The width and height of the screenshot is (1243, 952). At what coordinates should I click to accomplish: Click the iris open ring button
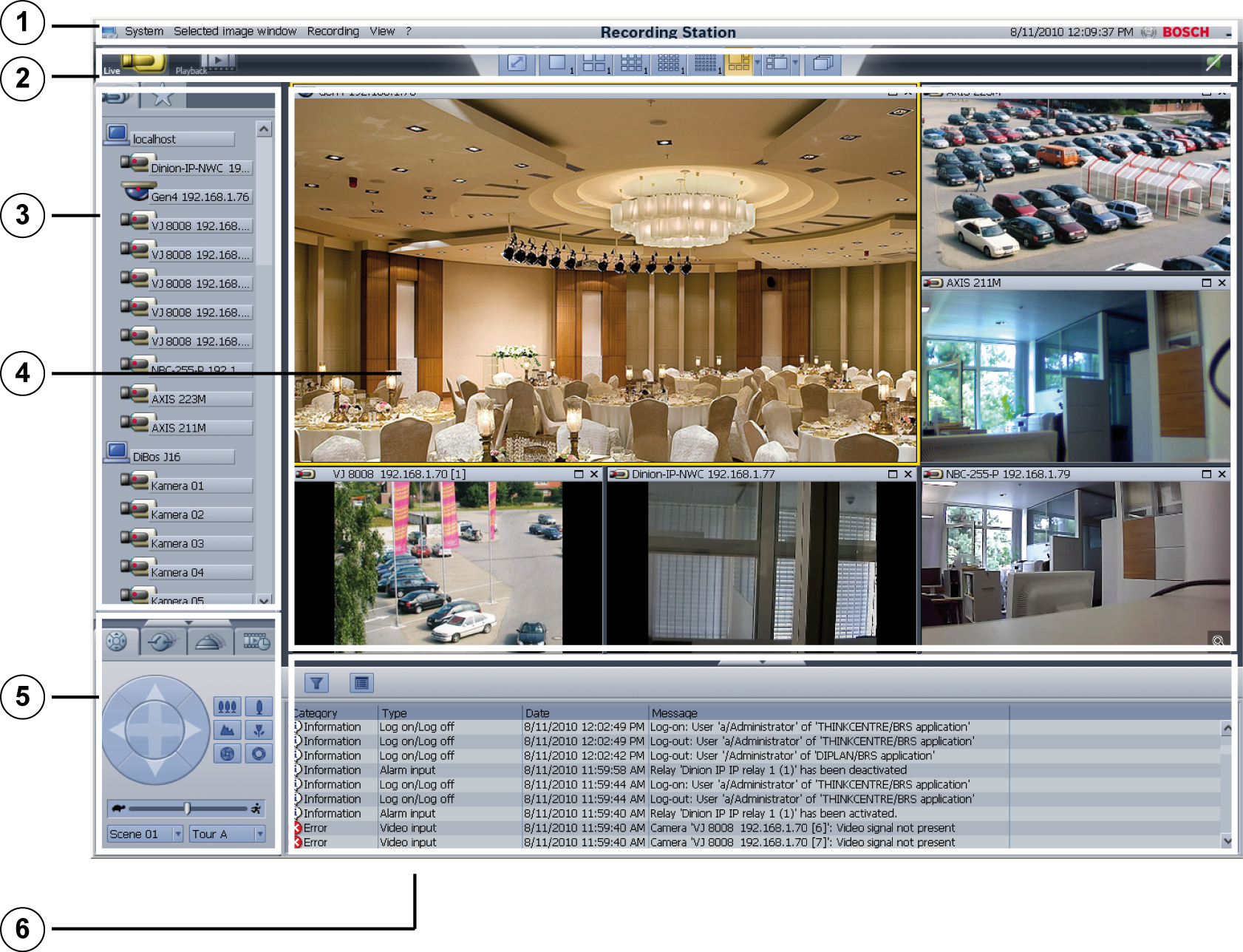(x=259, y=754)
